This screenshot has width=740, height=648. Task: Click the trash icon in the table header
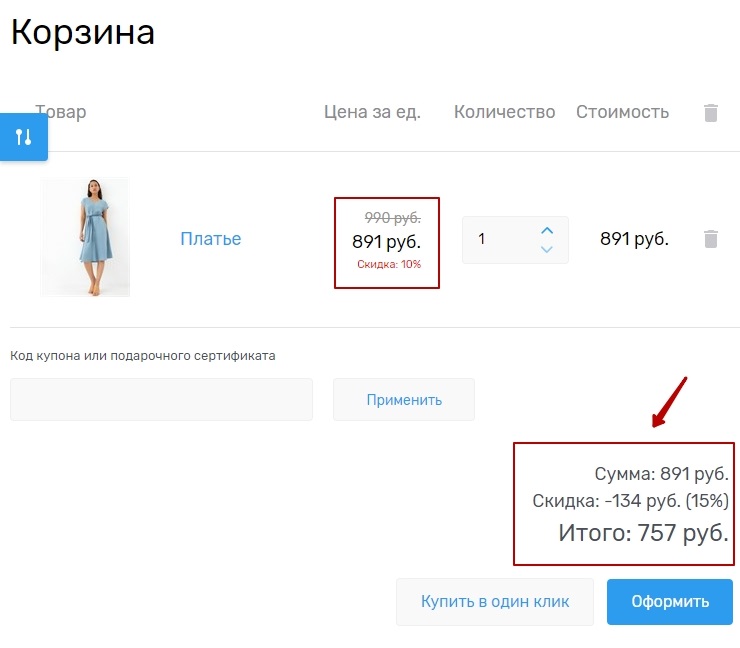(x=711, y=113)
